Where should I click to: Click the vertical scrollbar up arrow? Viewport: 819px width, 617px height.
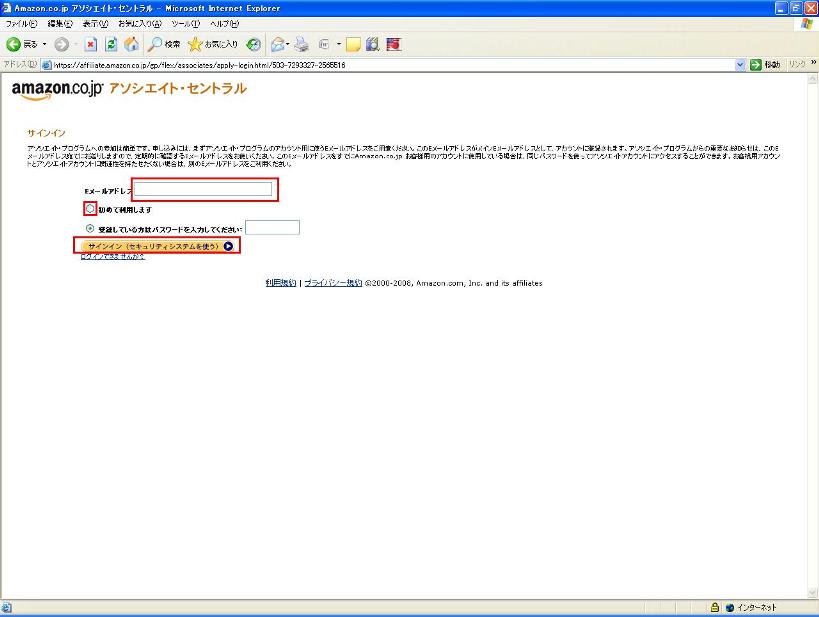click(x=813, y=79)
